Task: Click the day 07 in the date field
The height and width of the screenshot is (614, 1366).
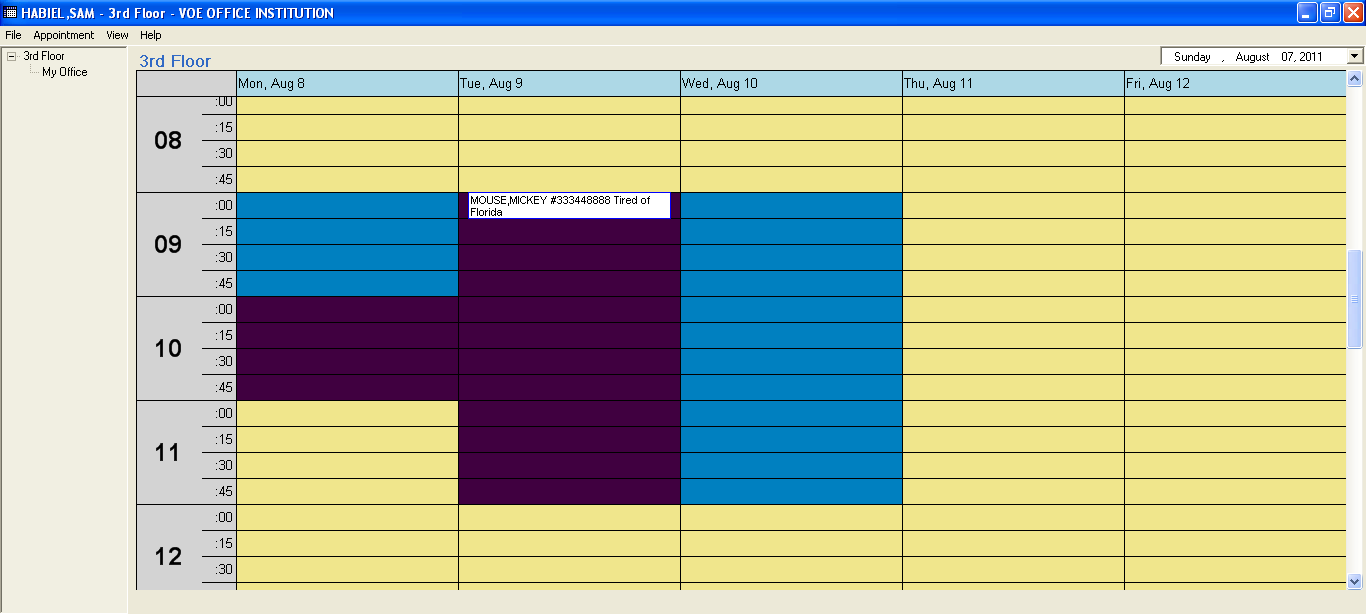Action: 1287,57
